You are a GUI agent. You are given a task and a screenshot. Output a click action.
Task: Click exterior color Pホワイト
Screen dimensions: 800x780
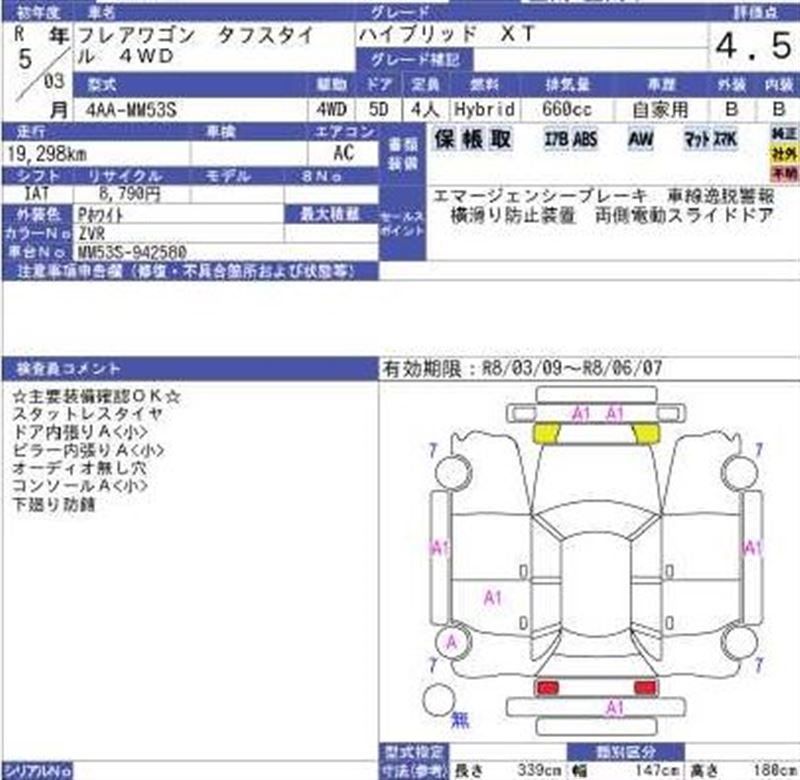(x=101, y=215)
